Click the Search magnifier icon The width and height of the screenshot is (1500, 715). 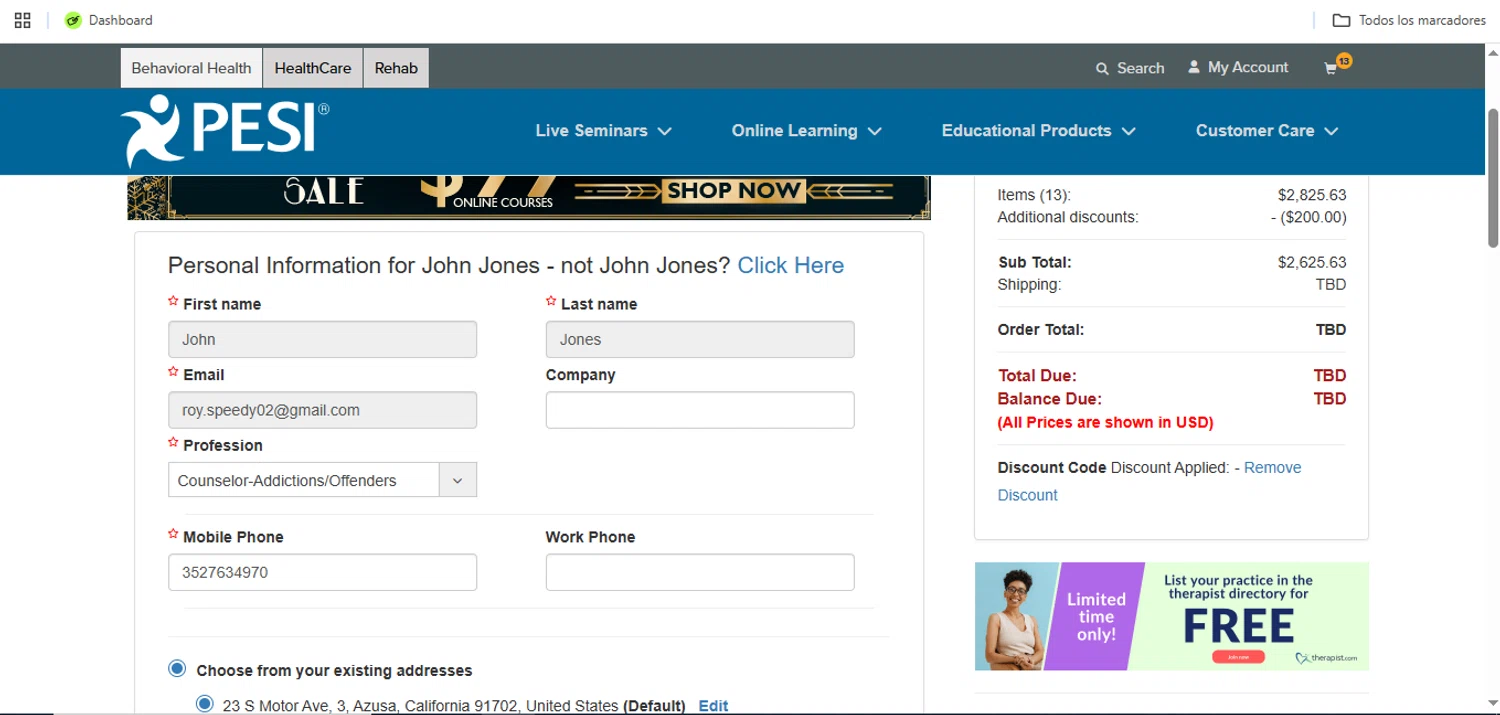click(x=1102, y=68)
